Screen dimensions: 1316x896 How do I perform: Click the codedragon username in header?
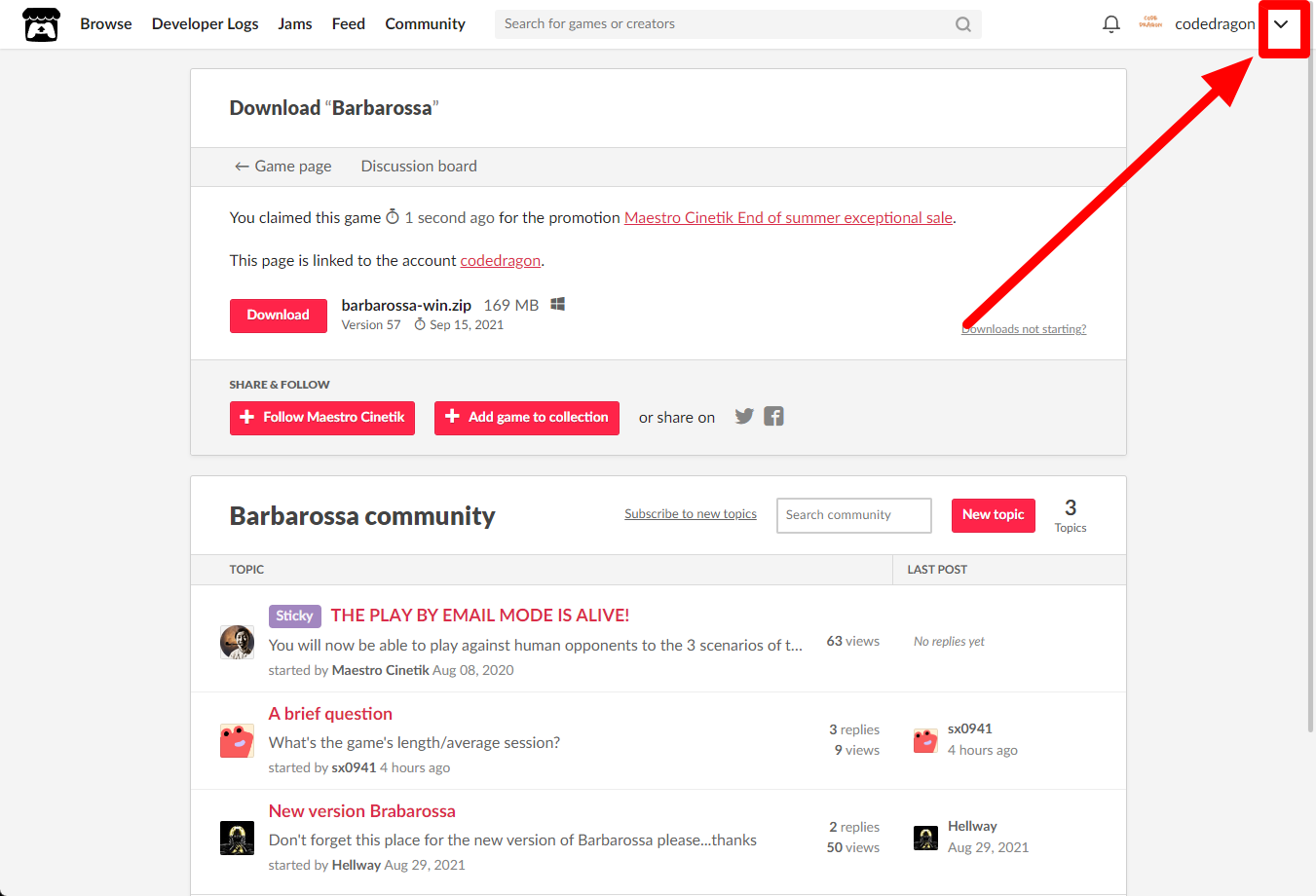pos(1215,24)
